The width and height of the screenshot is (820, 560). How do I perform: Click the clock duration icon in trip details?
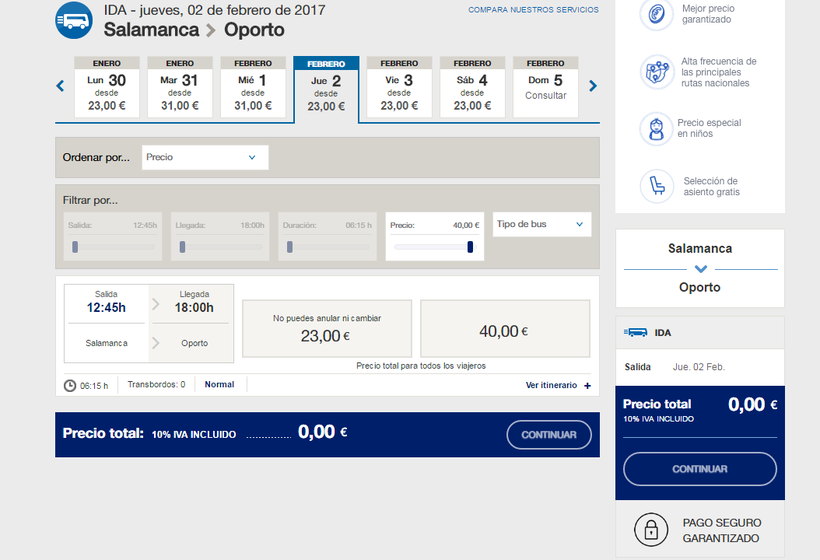tap(70, 385)
